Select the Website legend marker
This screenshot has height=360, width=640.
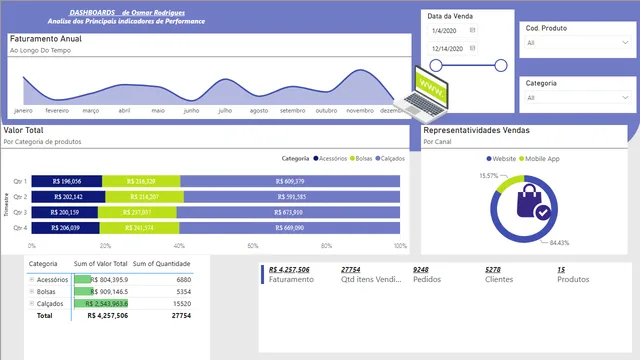pos(489,158)
